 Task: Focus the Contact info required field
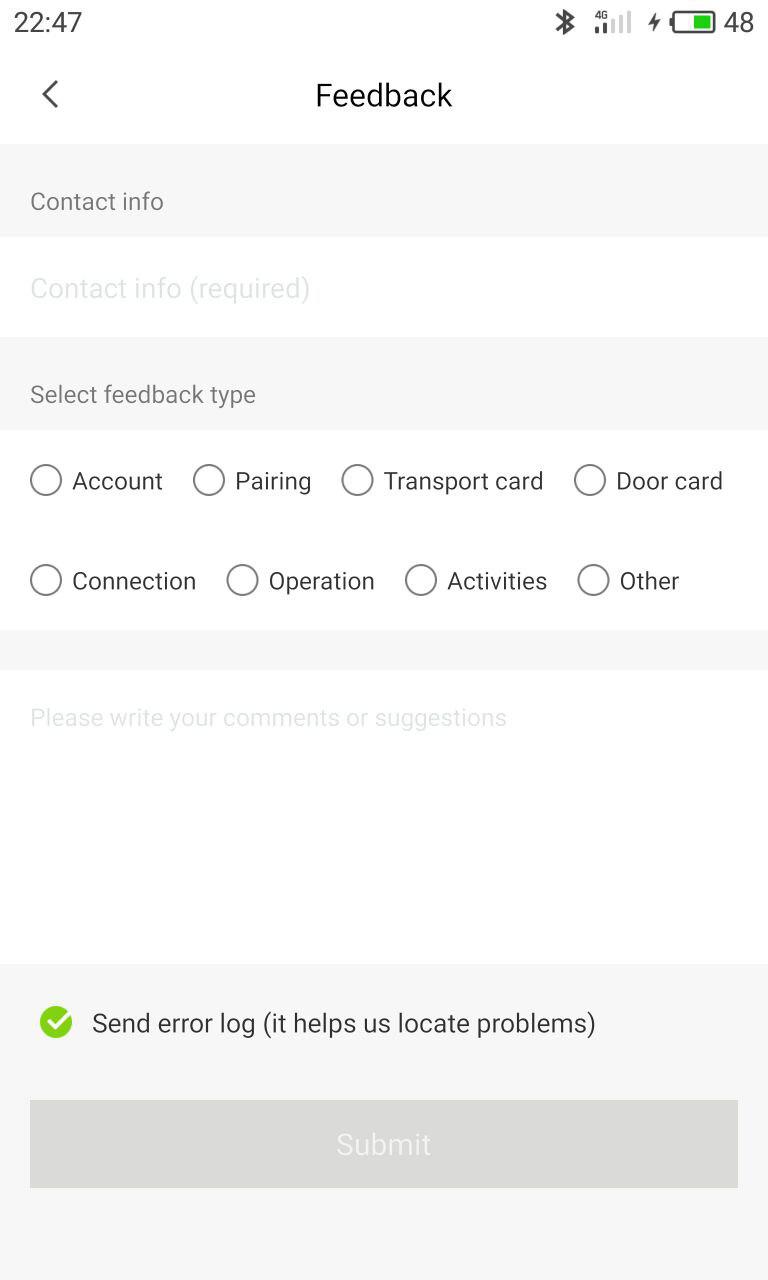tap(384, 288)
